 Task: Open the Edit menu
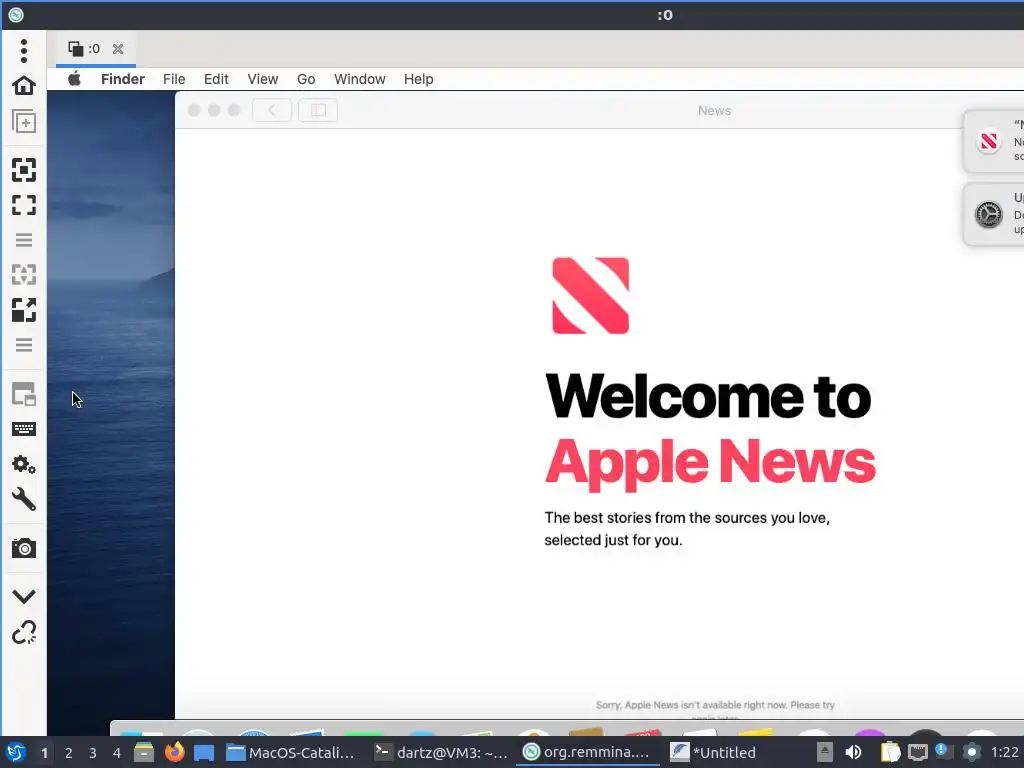coord(216,79)
